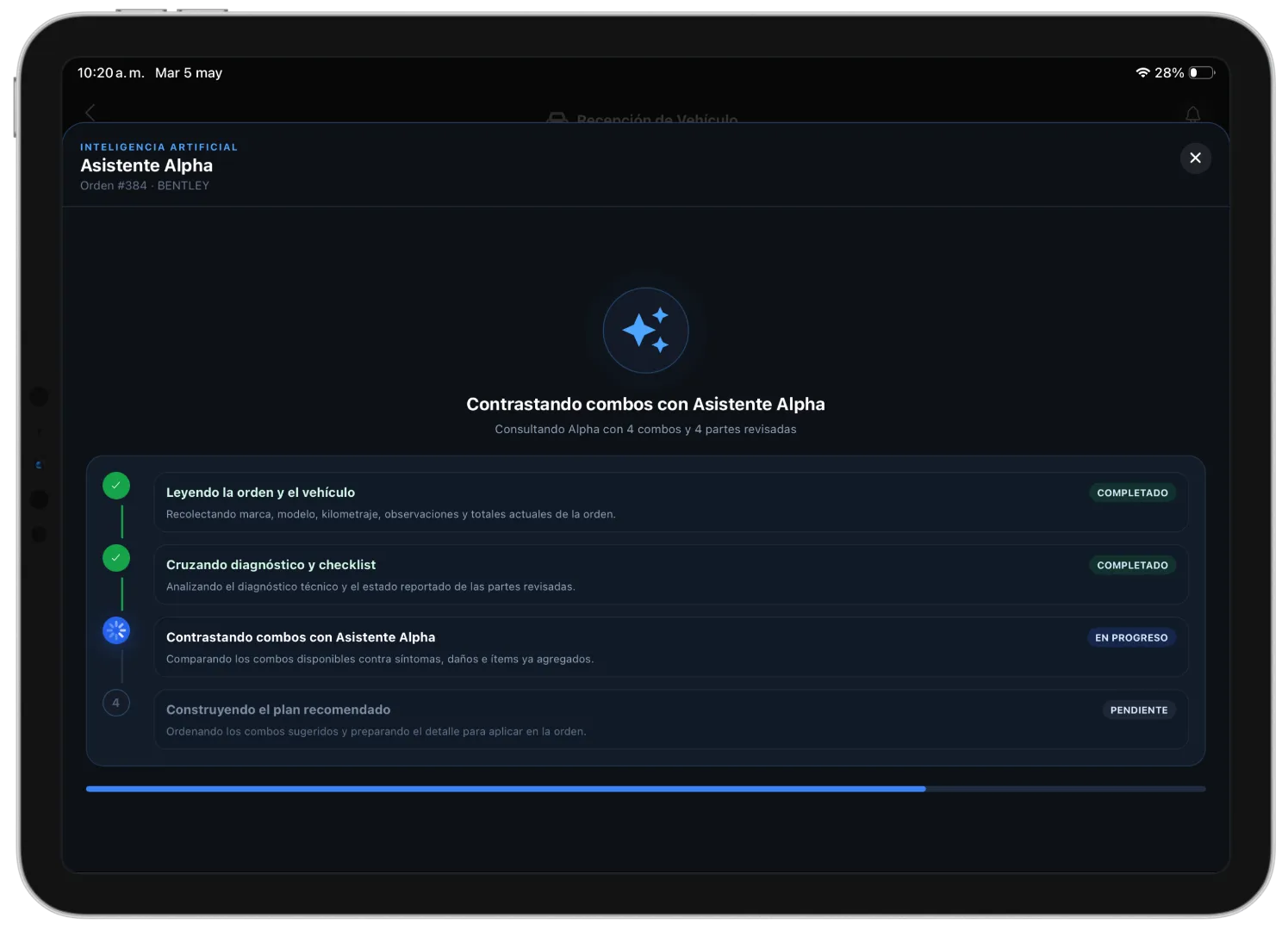Tap the green checkmark for Leyendo la orden
Image resolution: width=1288 pixels, height=930 pixels.
[116, 486]
